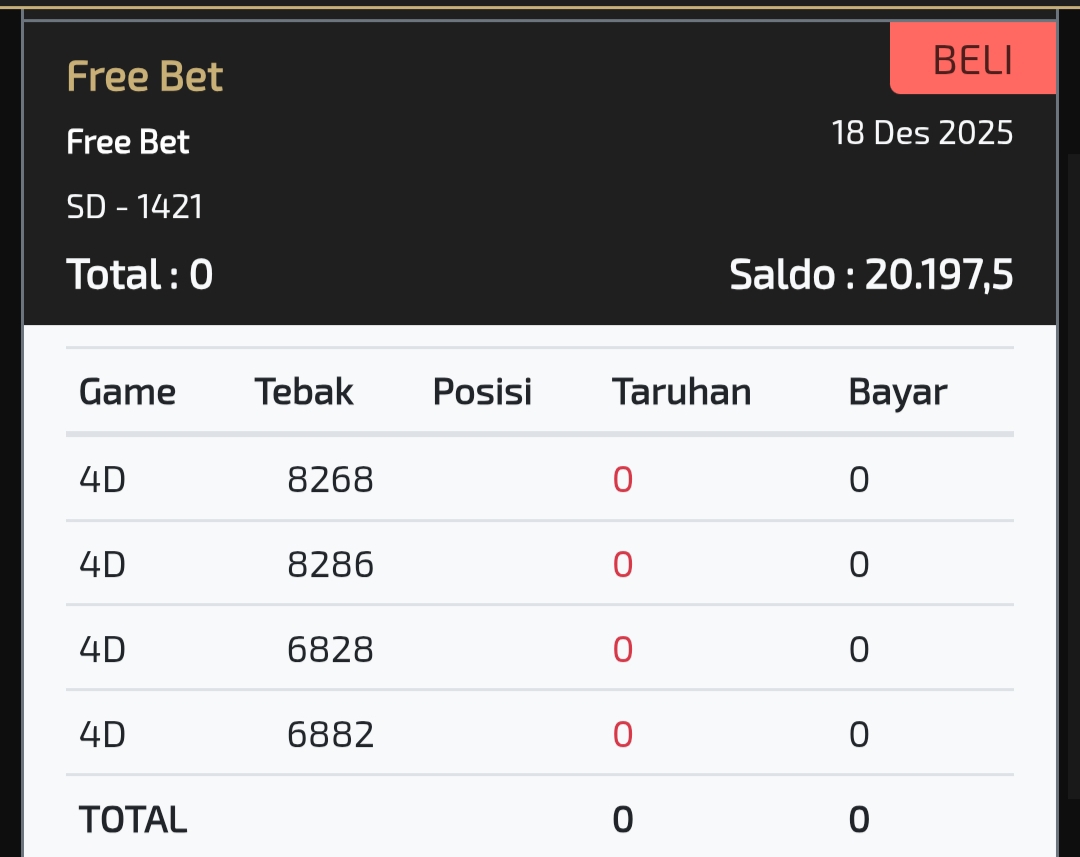Select the 6882 guess number
The width and height of the screenshot is (1080, 857).
pos(330,735)
